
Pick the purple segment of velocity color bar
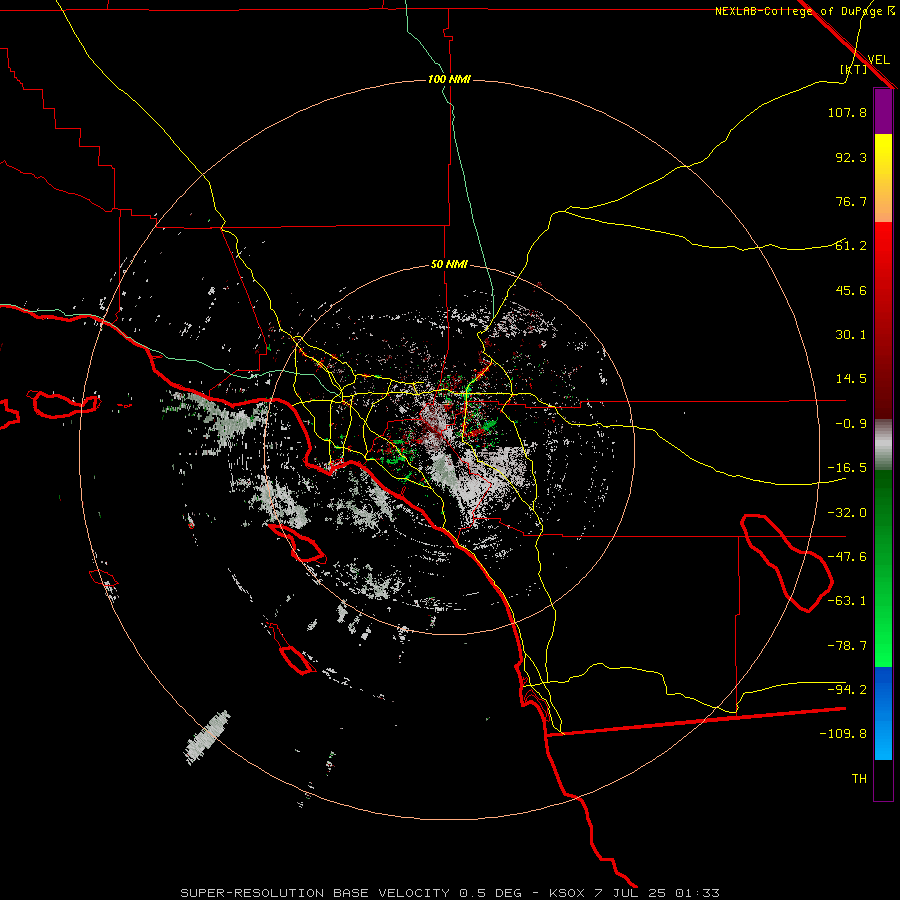(883, 112)
